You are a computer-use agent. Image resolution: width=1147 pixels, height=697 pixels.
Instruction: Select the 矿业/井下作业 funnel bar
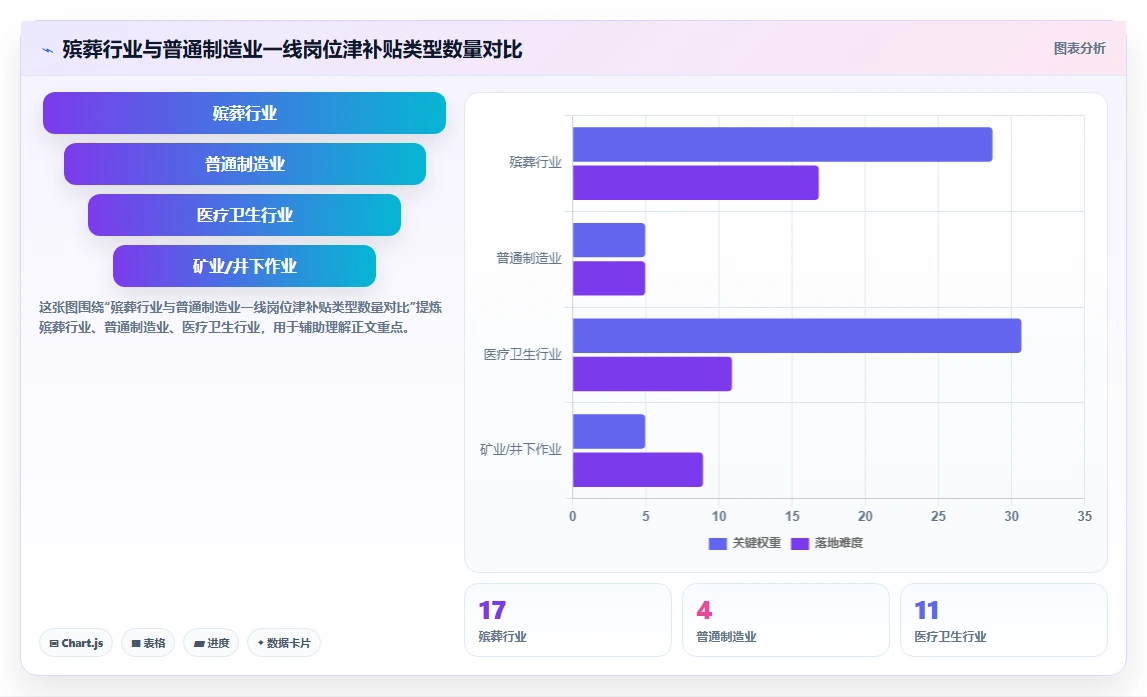coord(244,266)
